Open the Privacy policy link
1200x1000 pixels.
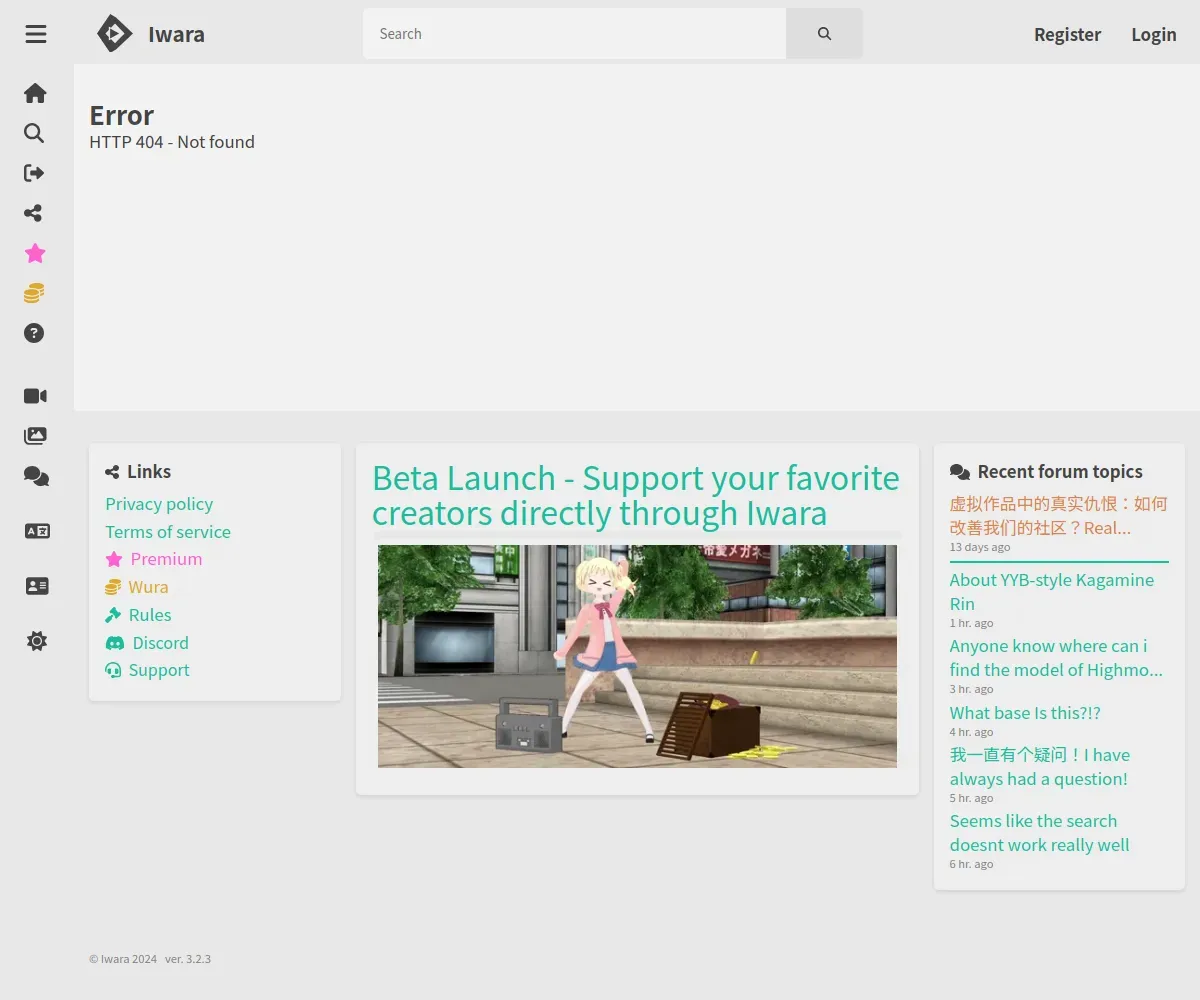click(159, 504)
